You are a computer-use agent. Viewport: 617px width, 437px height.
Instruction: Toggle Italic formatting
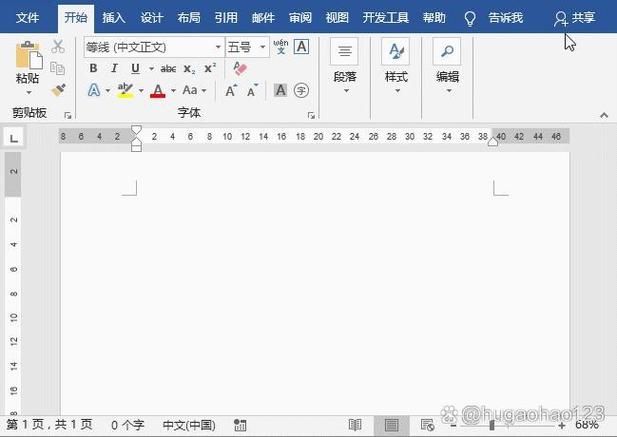[x=114, y=68]
